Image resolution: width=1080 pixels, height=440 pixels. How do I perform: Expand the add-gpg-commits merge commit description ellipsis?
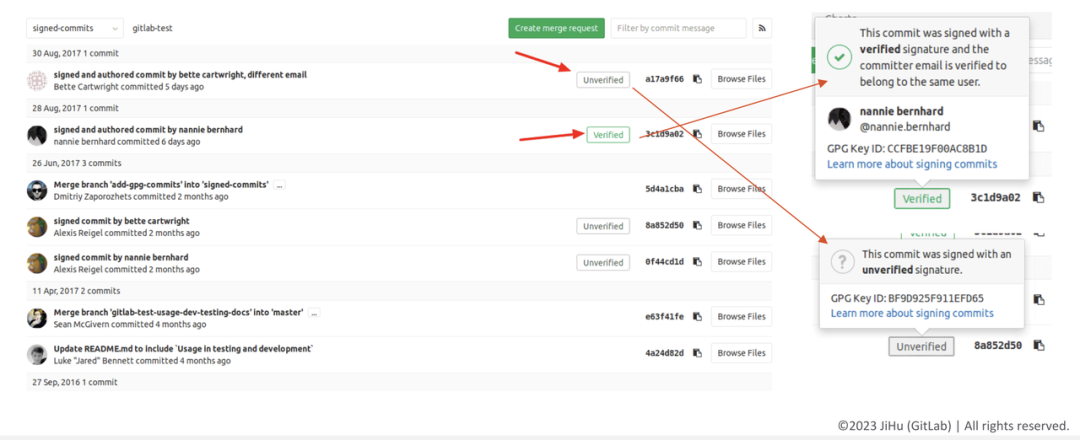pyautogui.click(x=279, y=185)
